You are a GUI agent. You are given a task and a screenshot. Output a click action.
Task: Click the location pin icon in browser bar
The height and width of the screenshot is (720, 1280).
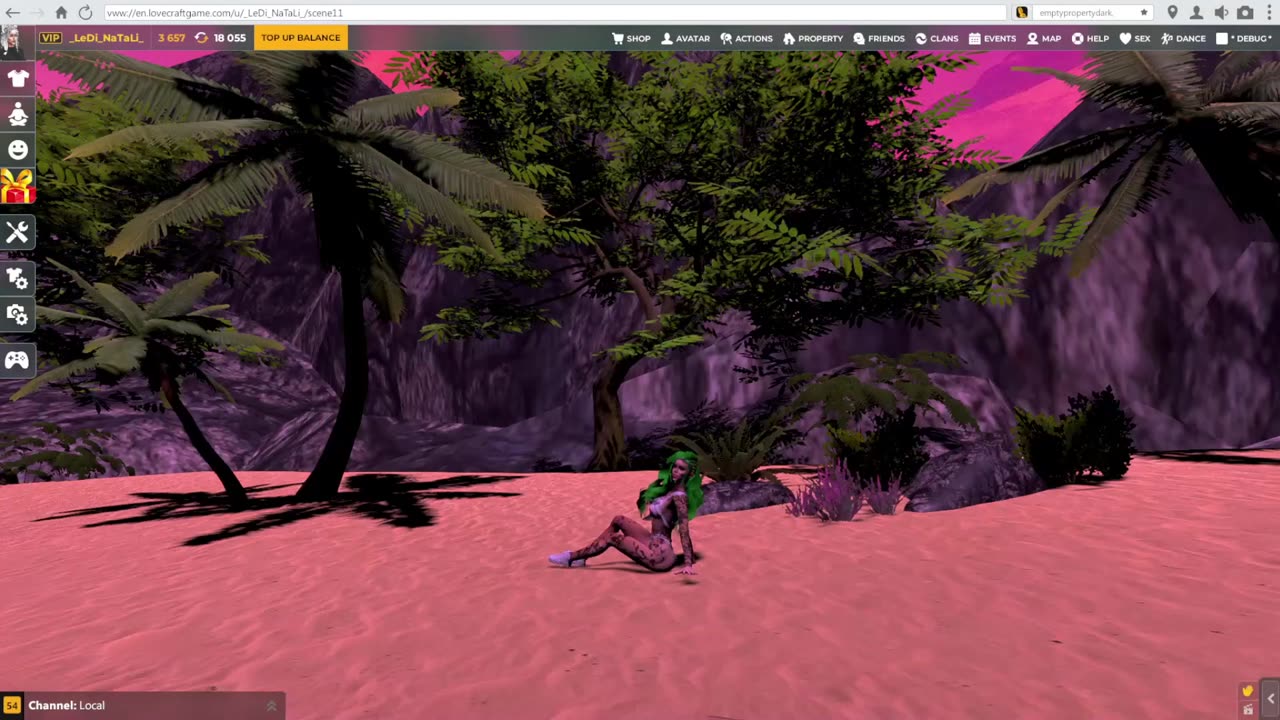tap(1172, 12)
